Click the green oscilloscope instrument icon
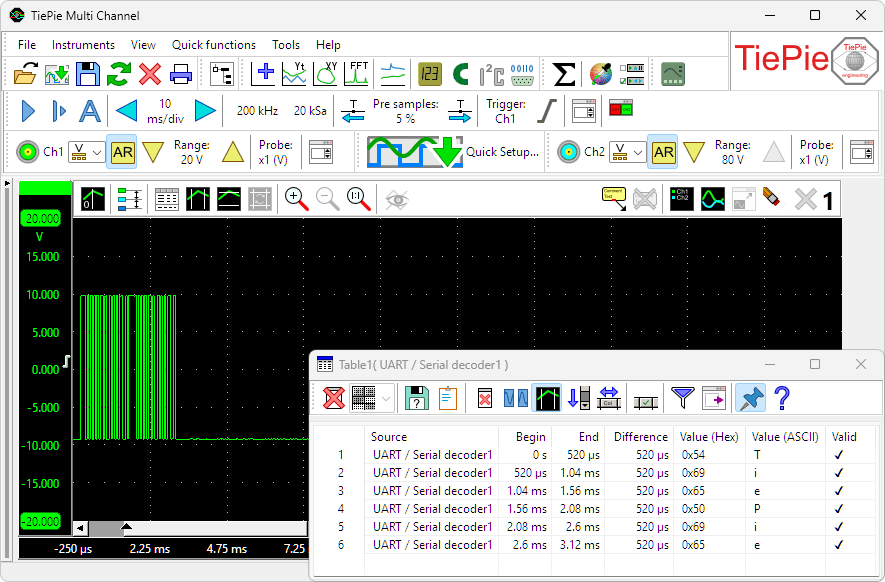 click(673, 74)
